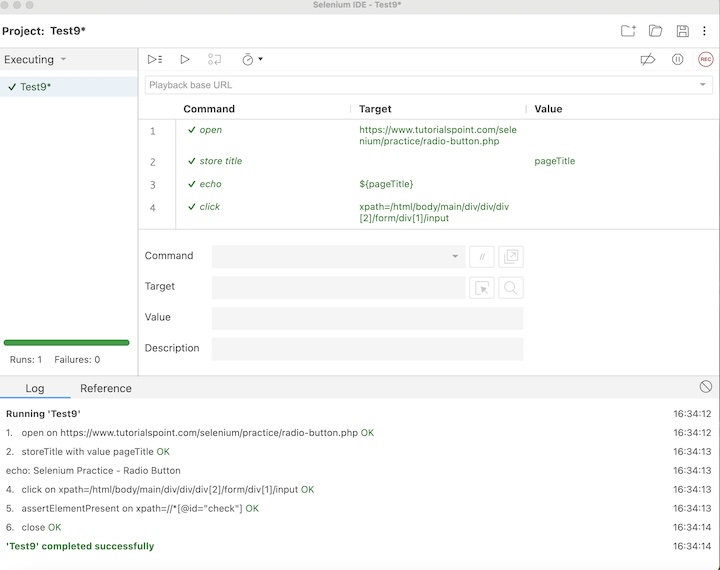This screenshot has width=720, height=570.
Task: Open the Log tab
Action: click(x=35, y=389)
